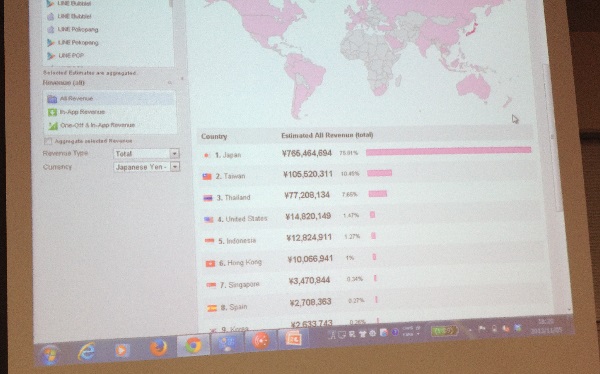Viewport: 600px width, 374px height.
Task: Select LINE POP in the app list
Action: [71, 56]
